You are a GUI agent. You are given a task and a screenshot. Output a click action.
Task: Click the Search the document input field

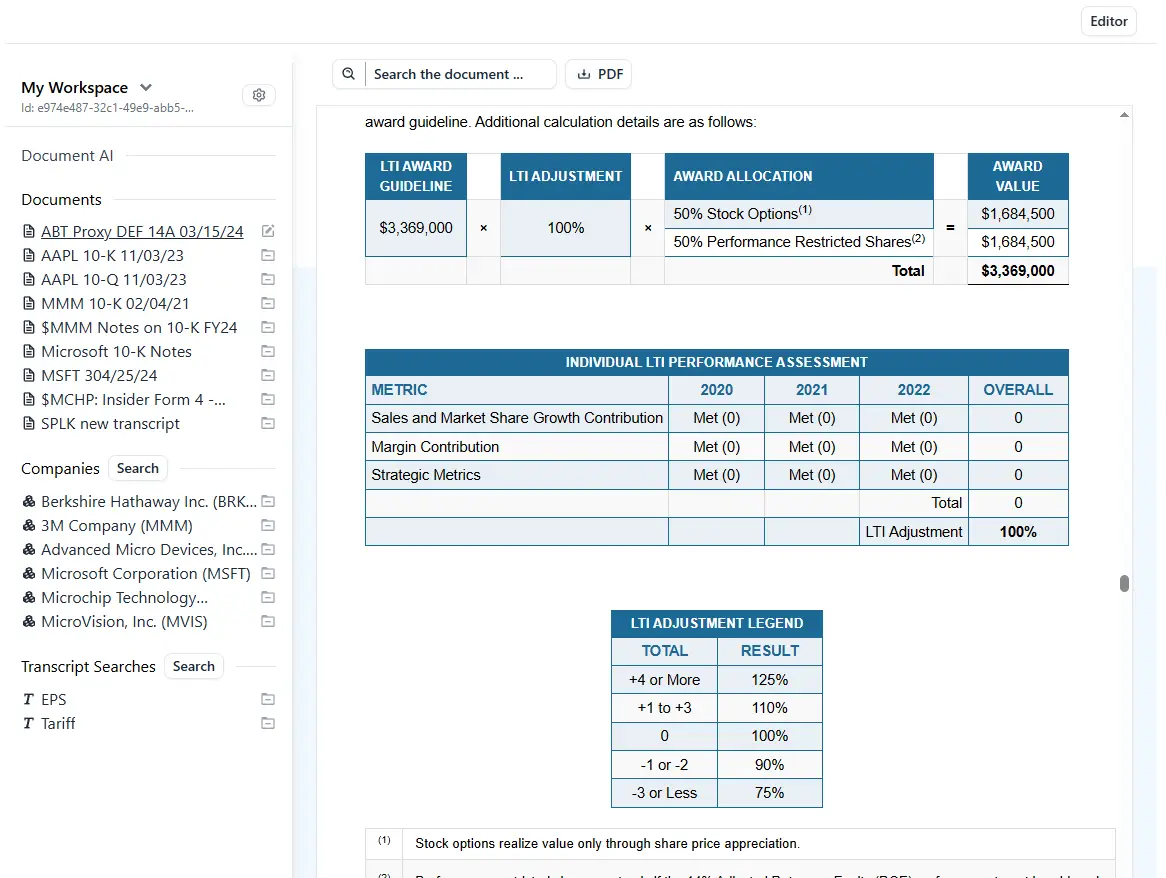(x=460, y=74)
